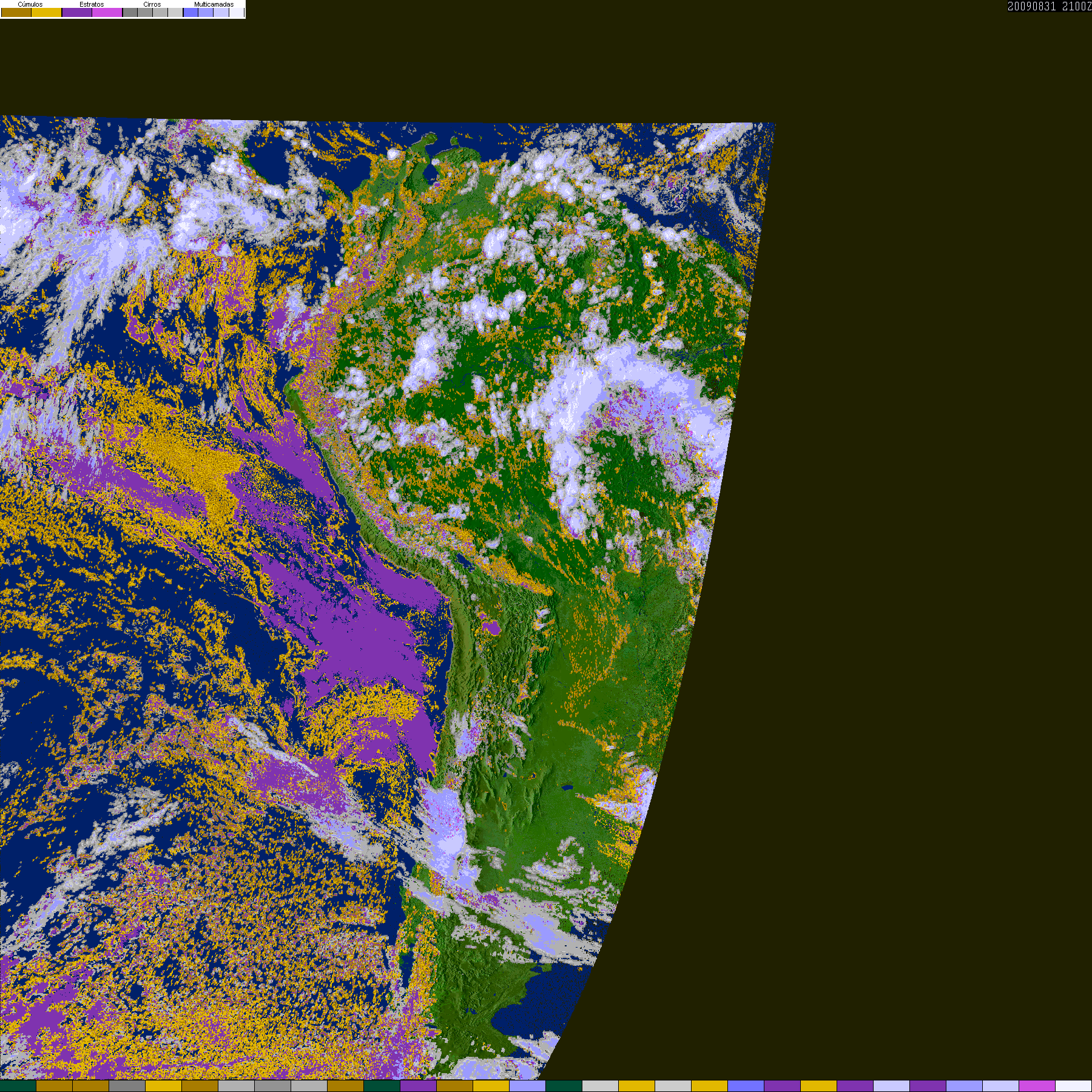The image size is (1092, 1092).
Task: Pick the lightest gray Cirros legend swatch
Action: [x=175, y=13]
